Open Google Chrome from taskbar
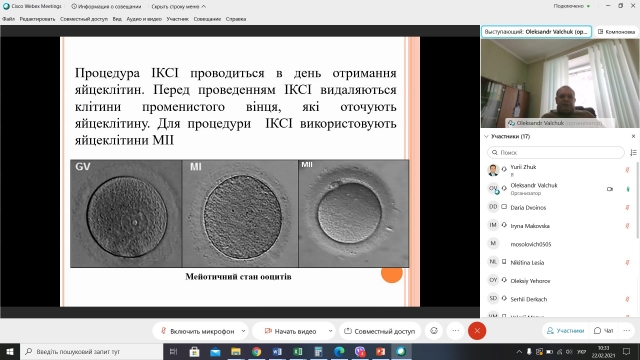This screenshot has height=360, width=640. 256,351
